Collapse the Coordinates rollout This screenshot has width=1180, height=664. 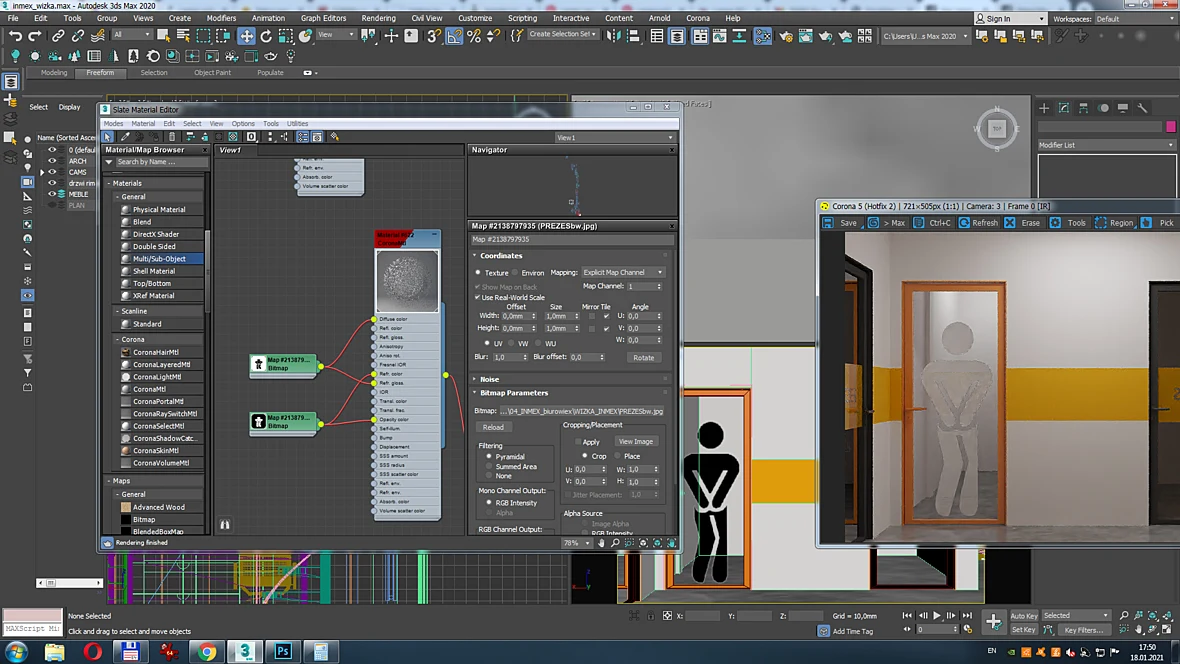point(474,256)
